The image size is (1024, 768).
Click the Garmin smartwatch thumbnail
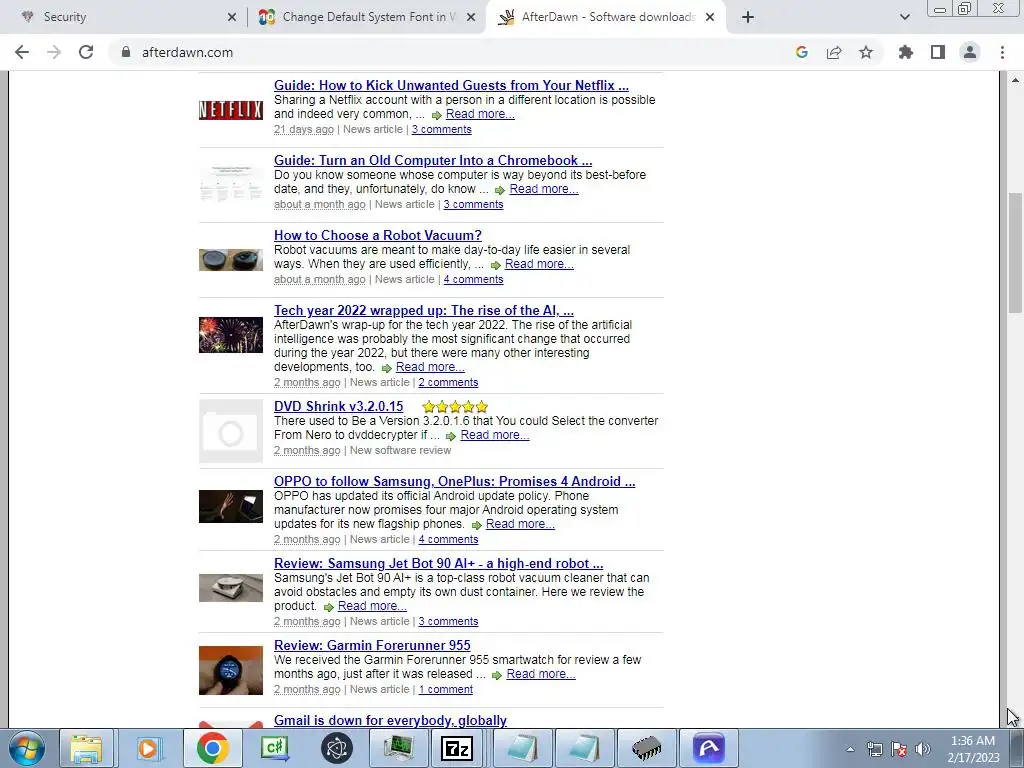pyautogui.click(x=231, y=671)
